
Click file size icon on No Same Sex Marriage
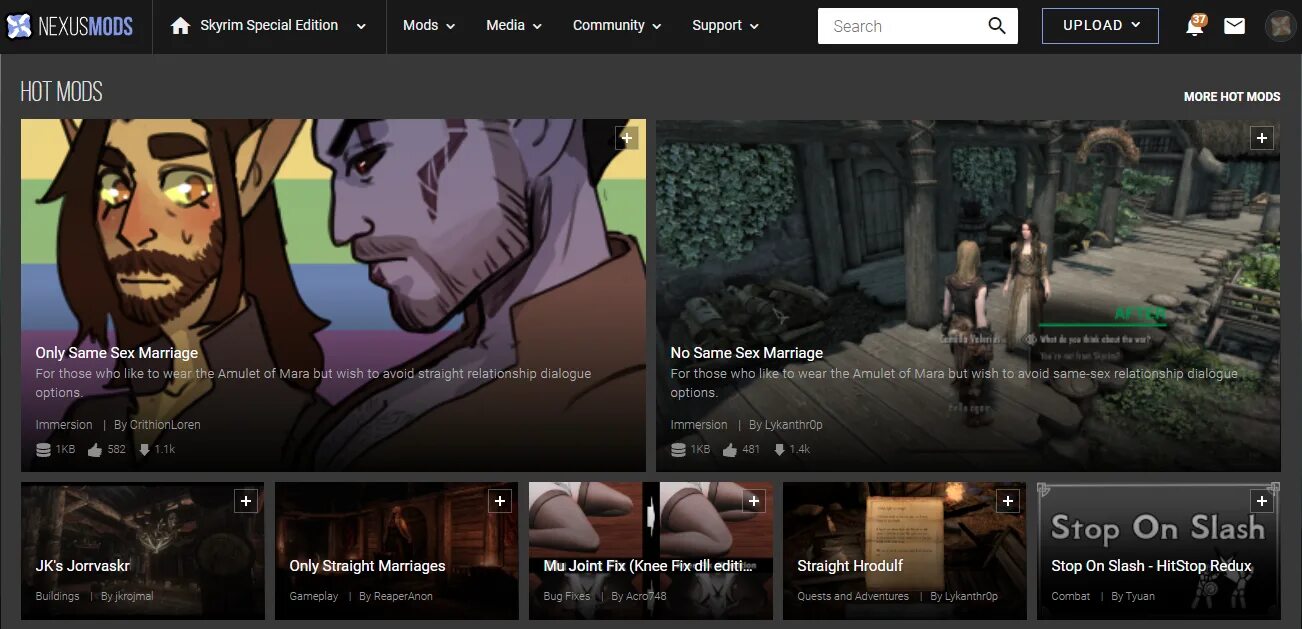[678, 450]
